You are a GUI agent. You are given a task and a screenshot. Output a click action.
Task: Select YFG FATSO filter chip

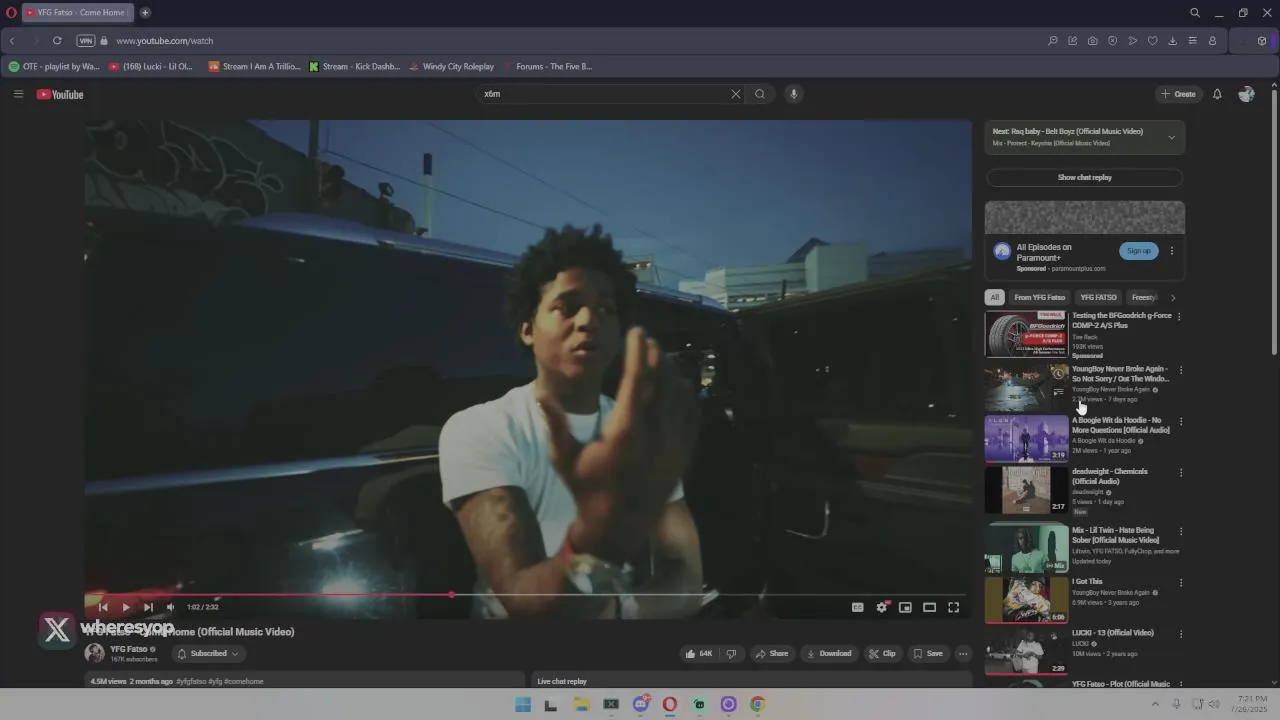point(1098,297)
